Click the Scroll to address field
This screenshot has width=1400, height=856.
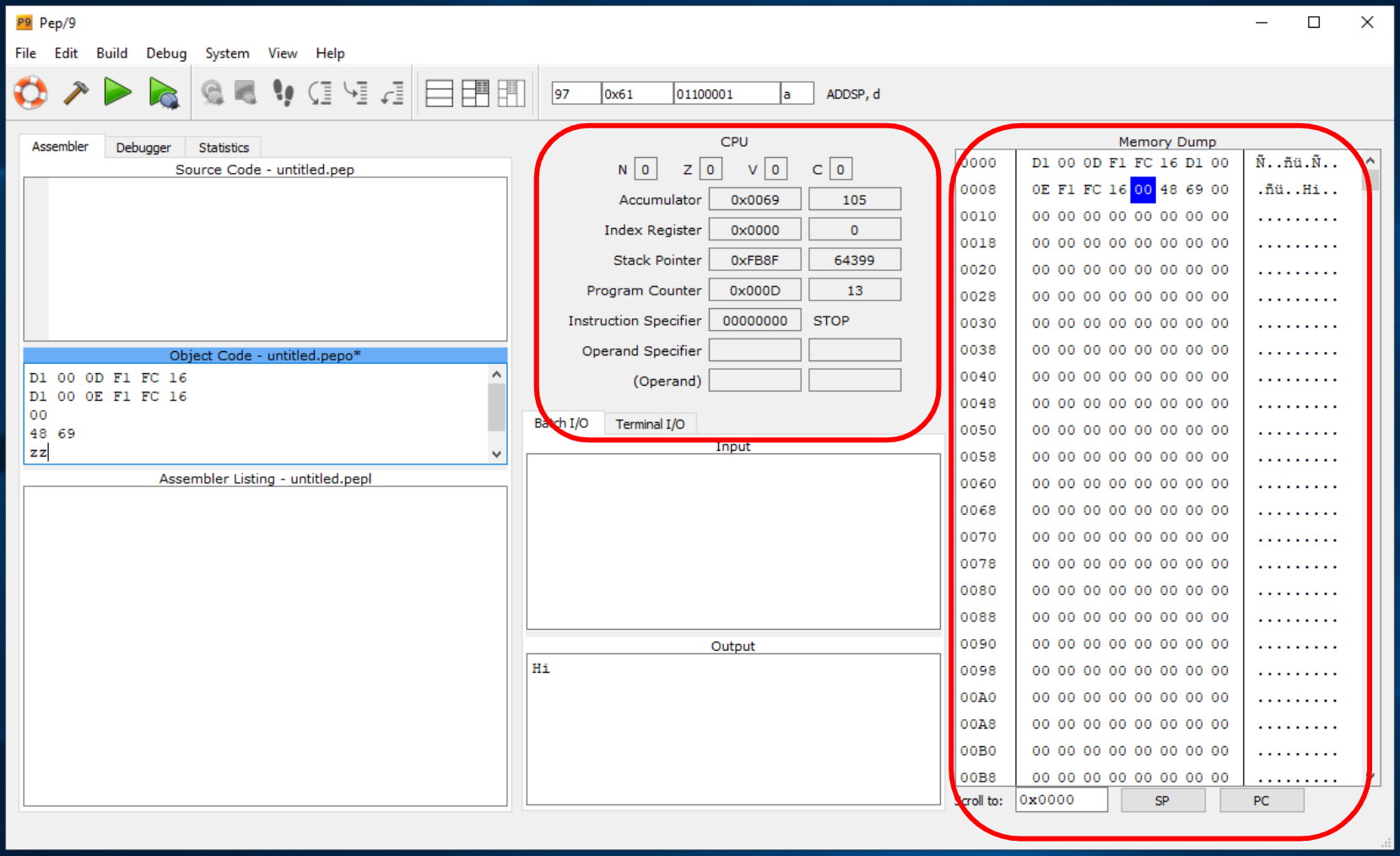pyautogui.click(x=1061, y=800)
